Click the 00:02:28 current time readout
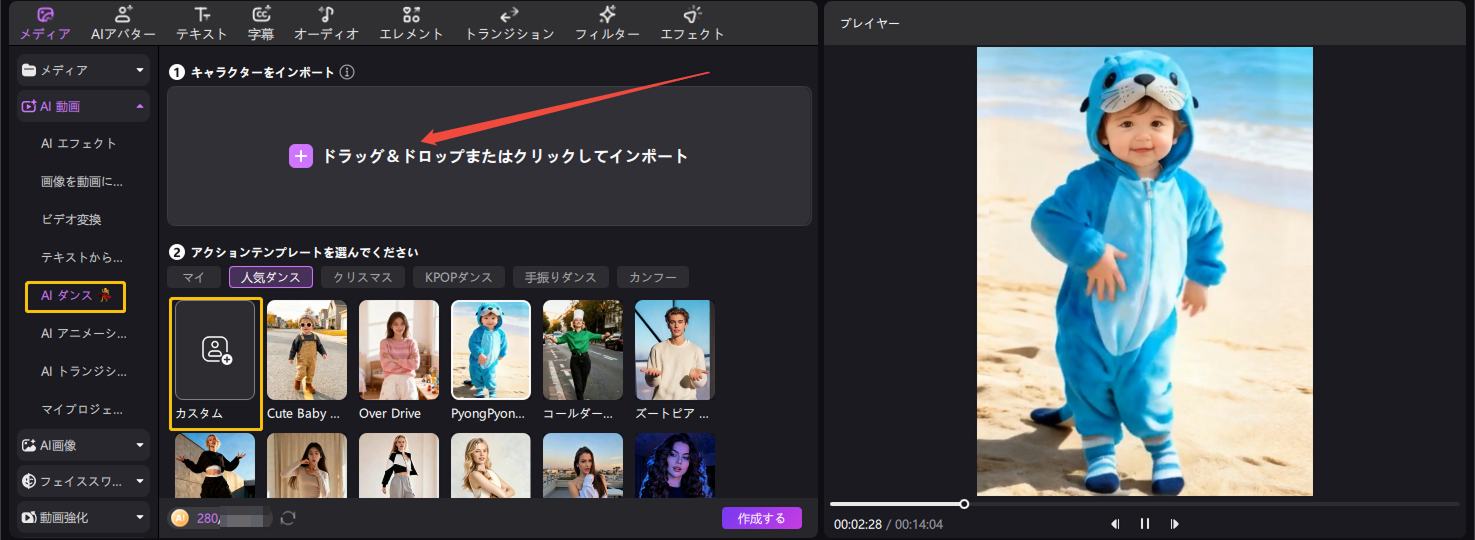1475x540 pixels. [858, 524]
